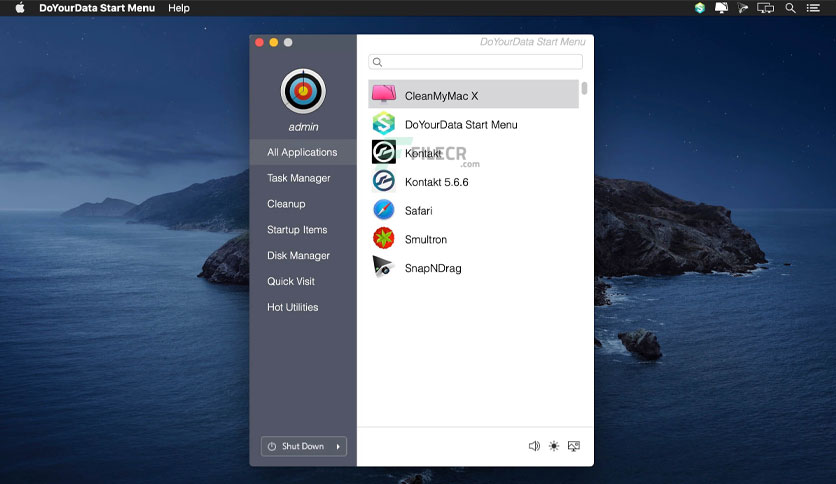Click the DoYourData menu bar status icon

tap(700, 8)
